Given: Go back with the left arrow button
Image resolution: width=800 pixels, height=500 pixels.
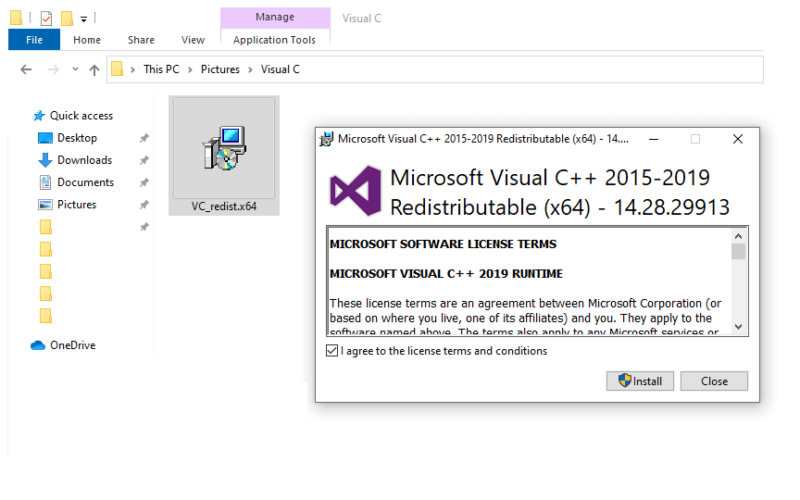Looking at the screenshot, I should [x=26, y=69].
